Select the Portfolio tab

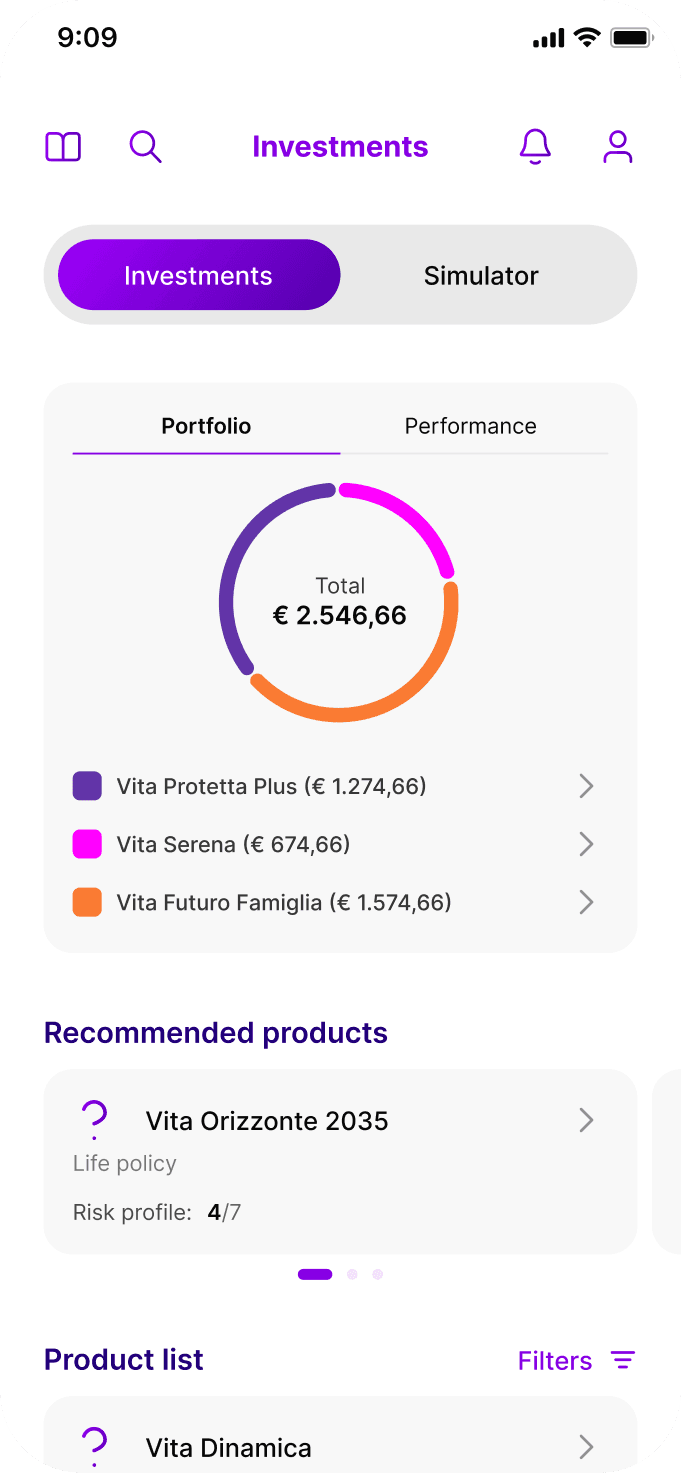click(x=206, y=426)
